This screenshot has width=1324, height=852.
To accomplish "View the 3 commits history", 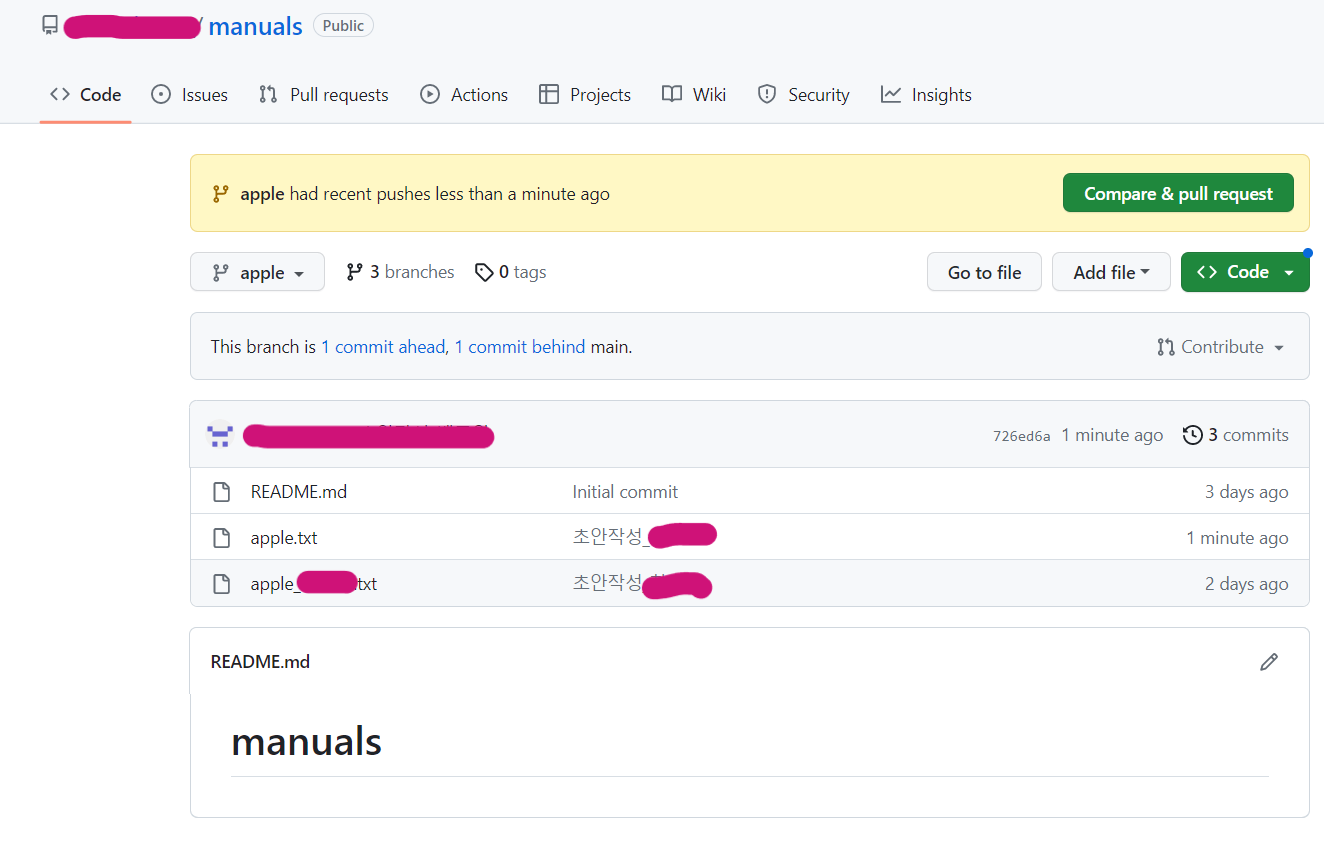I will click(x=1236, y=435).
